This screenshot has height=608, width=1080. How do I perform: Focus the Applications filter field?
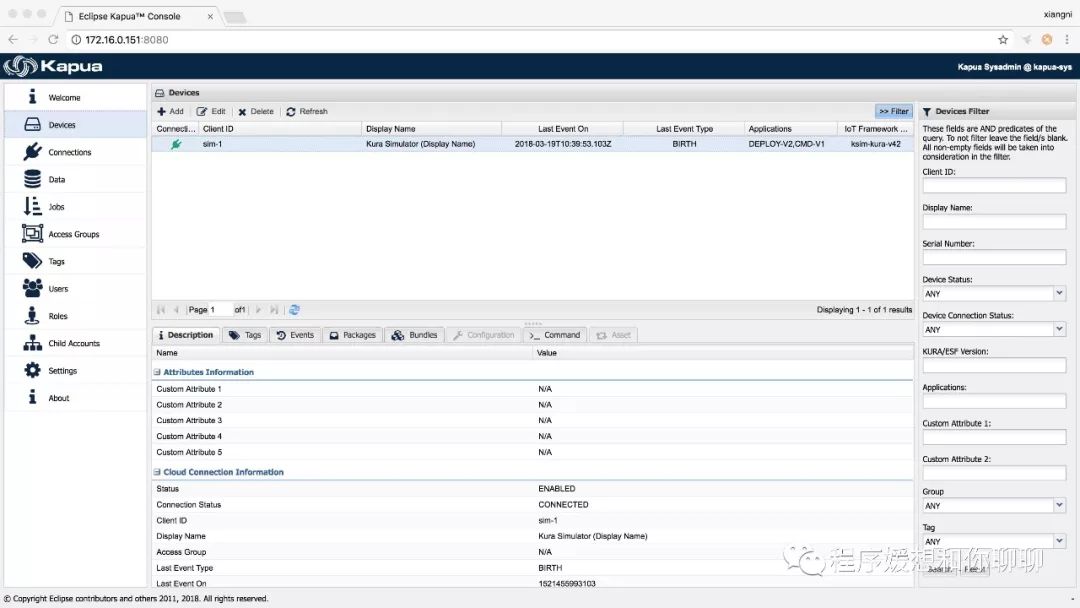click(x=994, y=401)
